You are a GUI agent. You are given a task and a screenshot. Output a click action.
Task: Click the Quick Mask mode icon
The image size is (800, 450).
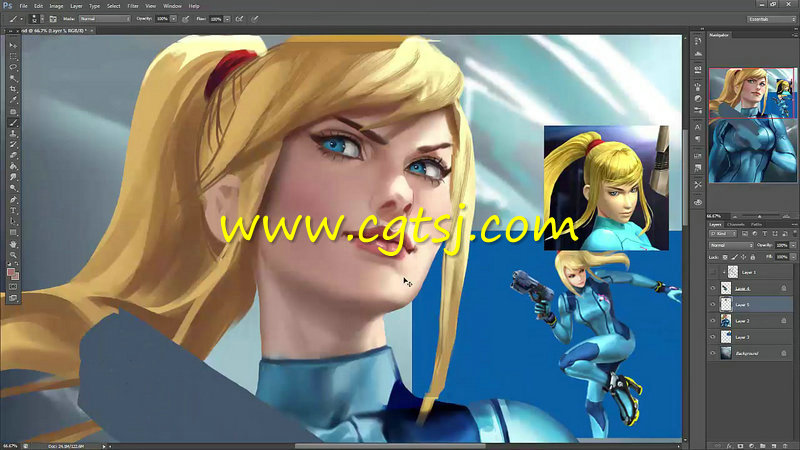(13, 287)
